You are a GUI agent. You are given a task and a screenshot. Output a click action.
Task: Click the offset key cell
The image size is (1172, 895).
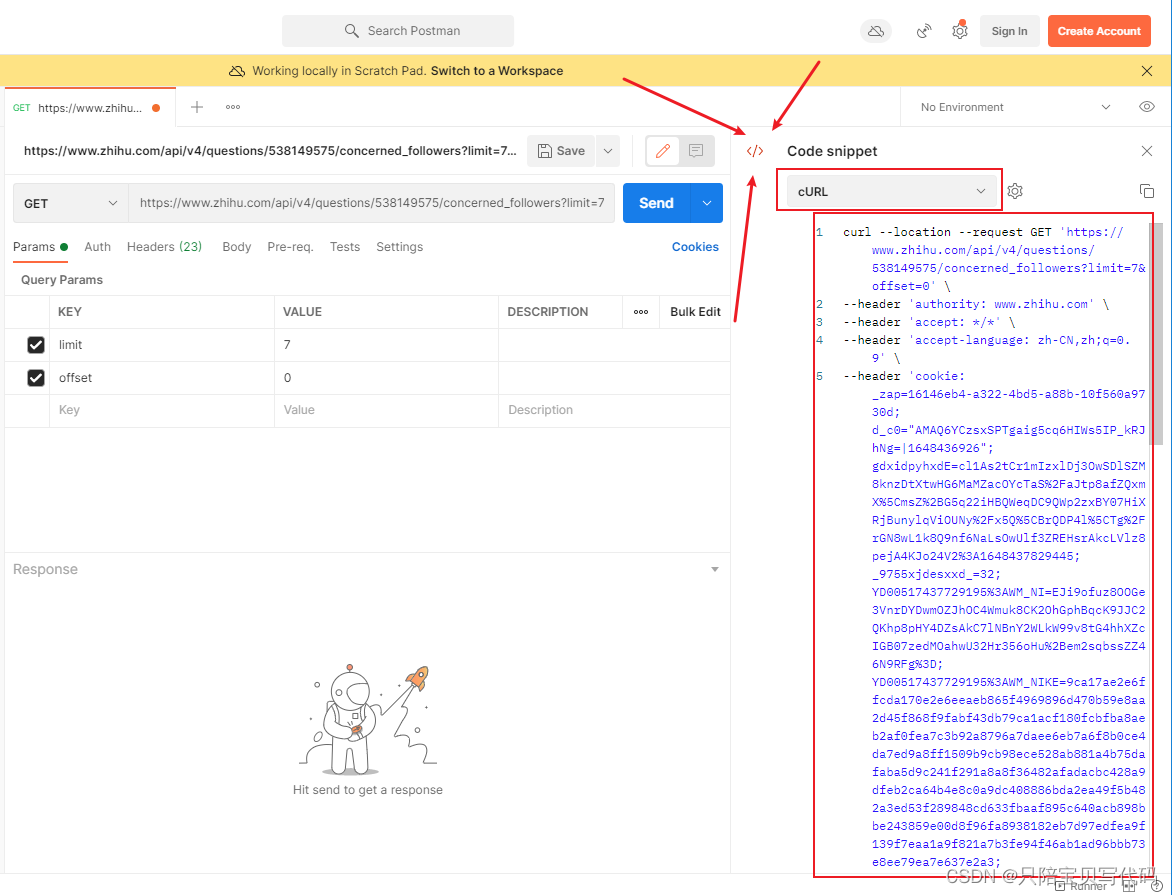coord(162,378)
